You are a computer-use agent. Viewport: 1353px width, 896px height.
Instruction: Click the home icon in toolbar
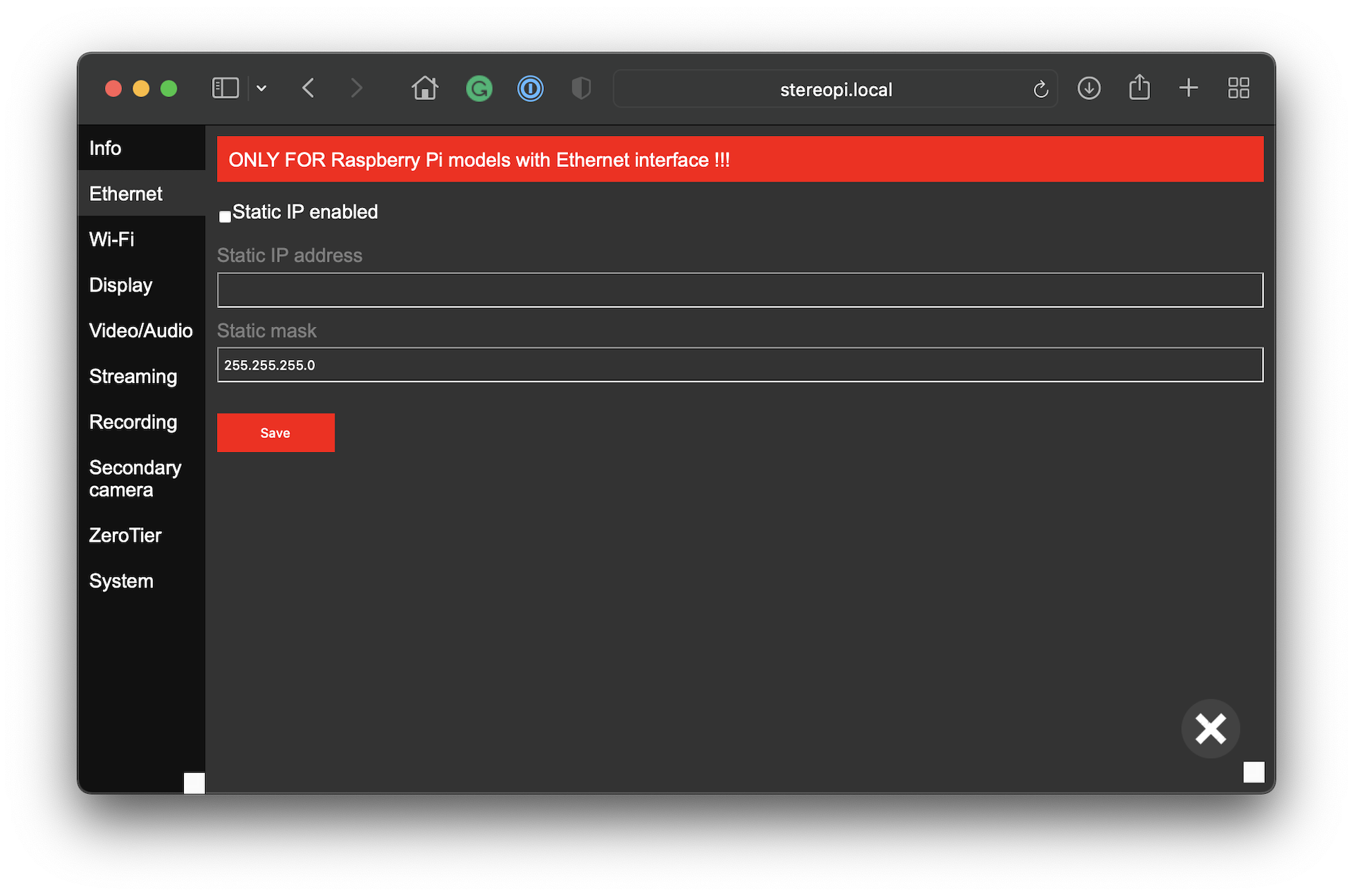(425, 88)
